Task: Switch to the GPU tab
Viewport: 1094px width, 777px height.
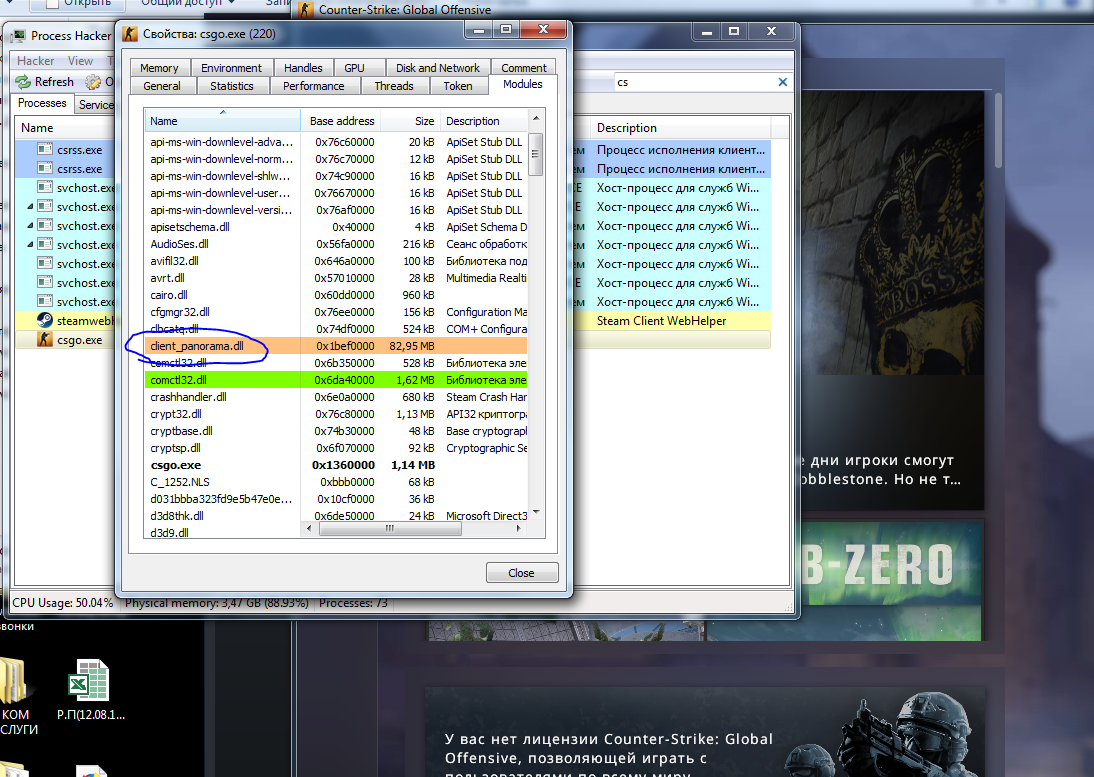Action: (x=354, y=68)
